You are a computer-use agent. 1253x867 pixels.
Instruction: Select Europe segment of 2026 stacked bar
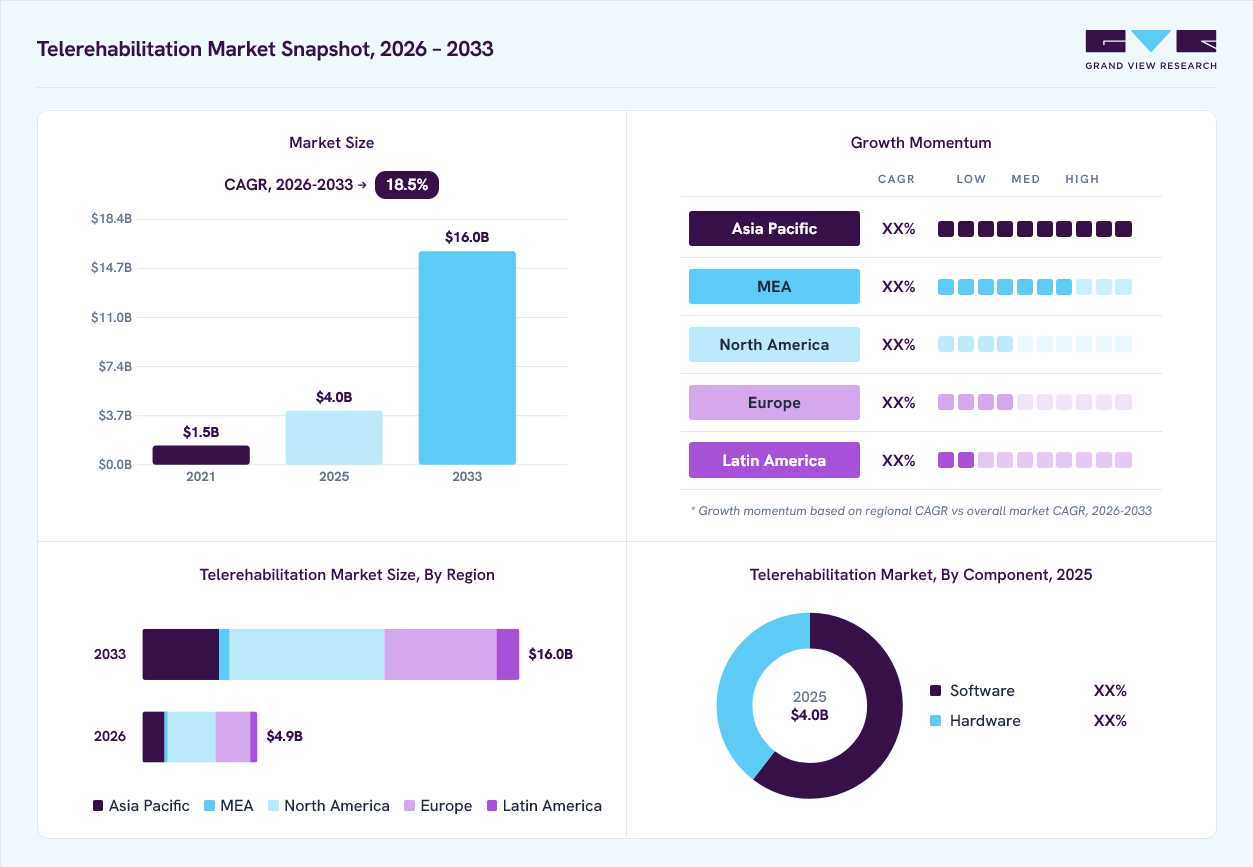(x=233, y=737)
